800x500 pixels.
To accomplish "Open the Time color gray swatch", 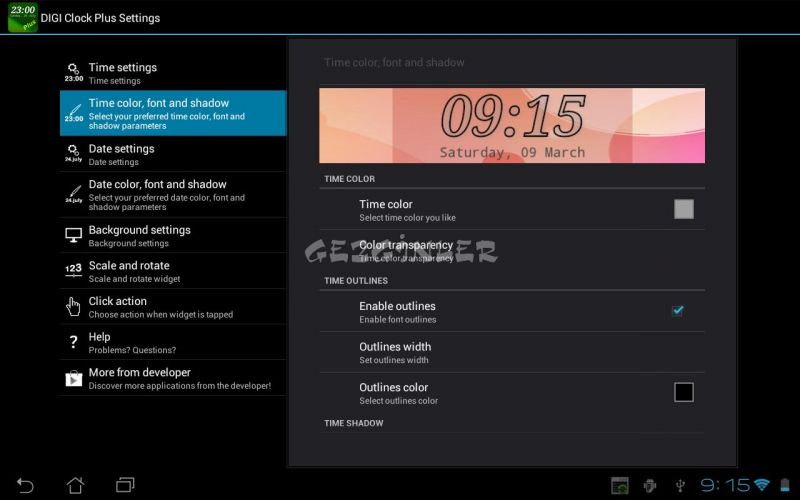I will (x=684, y=209).
